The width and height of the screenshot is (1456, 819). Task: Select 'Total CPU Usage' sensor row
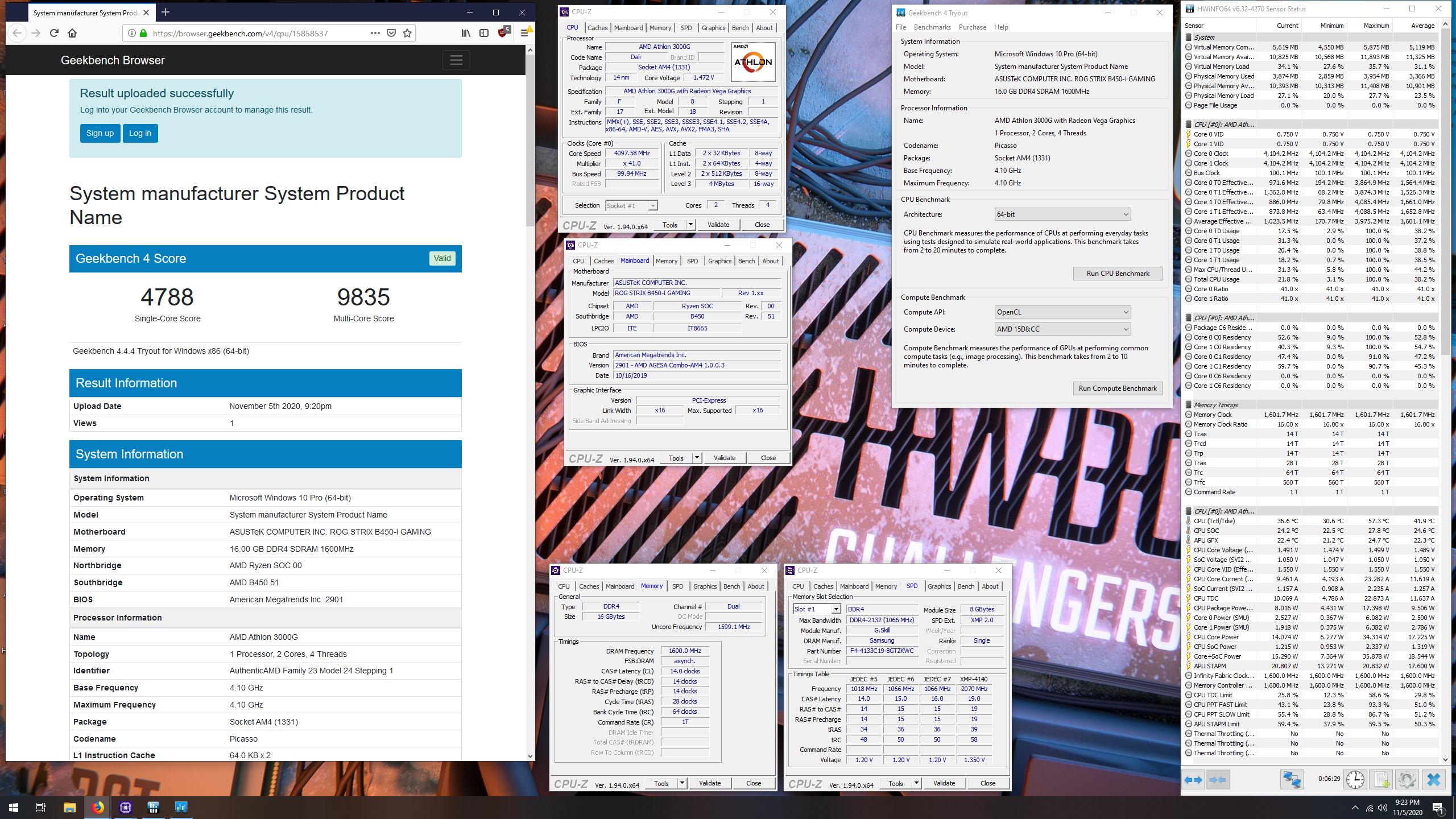1311,279
